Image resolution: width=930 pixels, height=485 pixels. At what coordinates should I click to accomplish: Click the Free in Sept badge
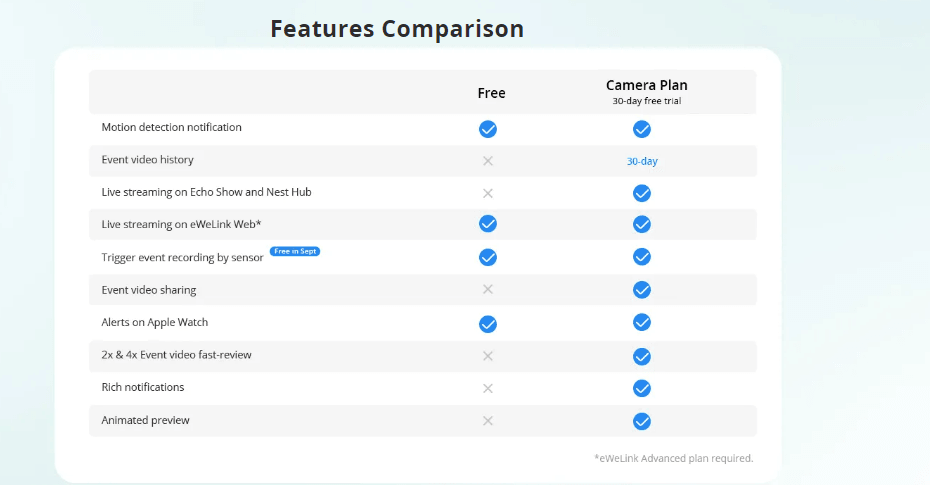(295, 251)
